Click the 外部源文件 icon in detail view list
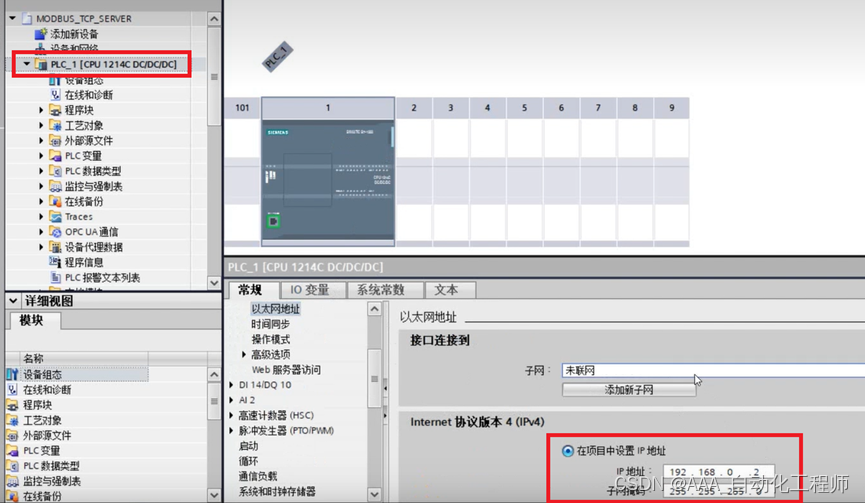The width and height of the screenshot is (865, 503). pyautogui.click(x=12, y=435)
